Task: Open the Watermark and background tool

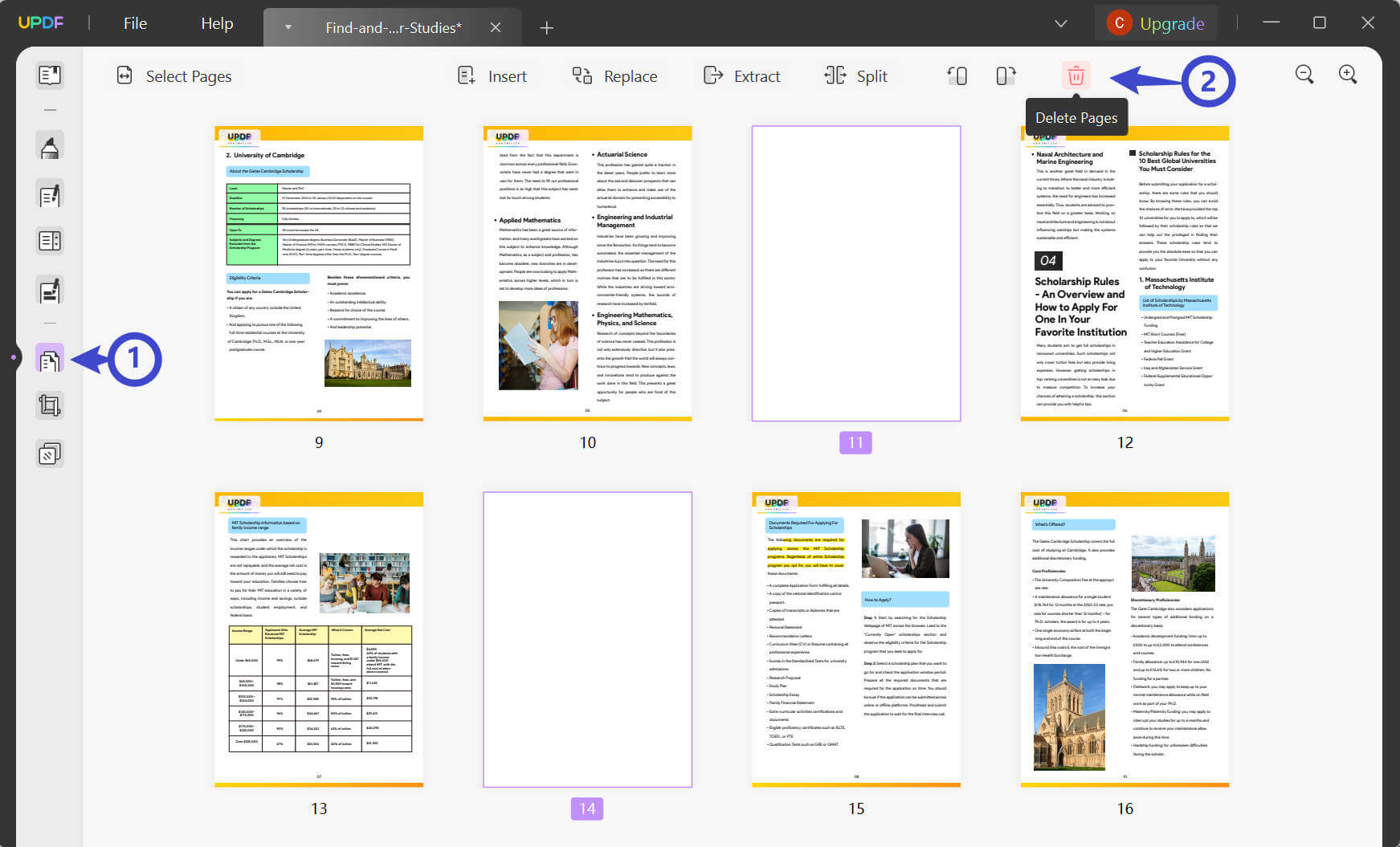Action: (50, 454)
